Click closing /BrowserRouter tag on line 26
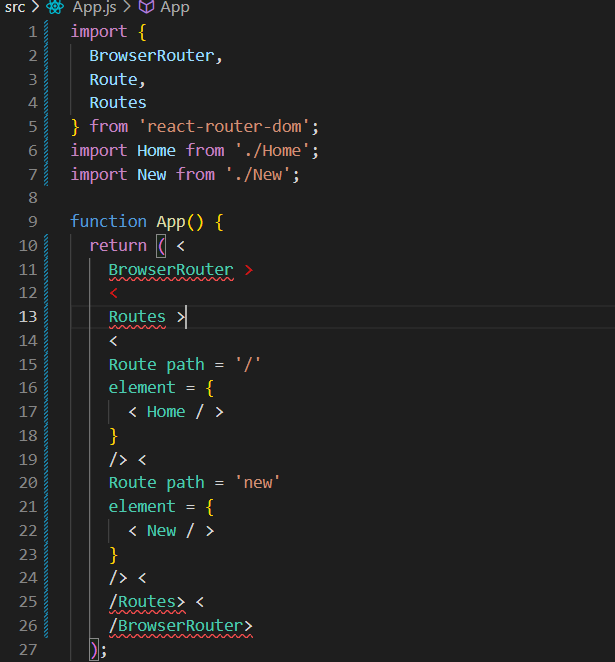 [181, 626]
